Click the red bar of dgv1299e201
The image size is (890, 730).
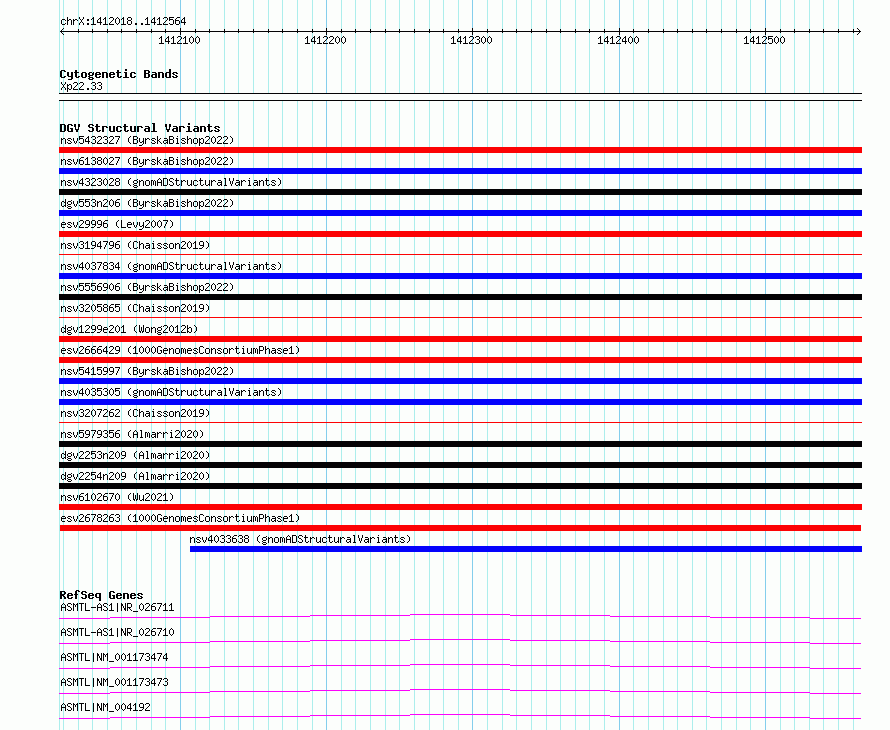point(460,339)
